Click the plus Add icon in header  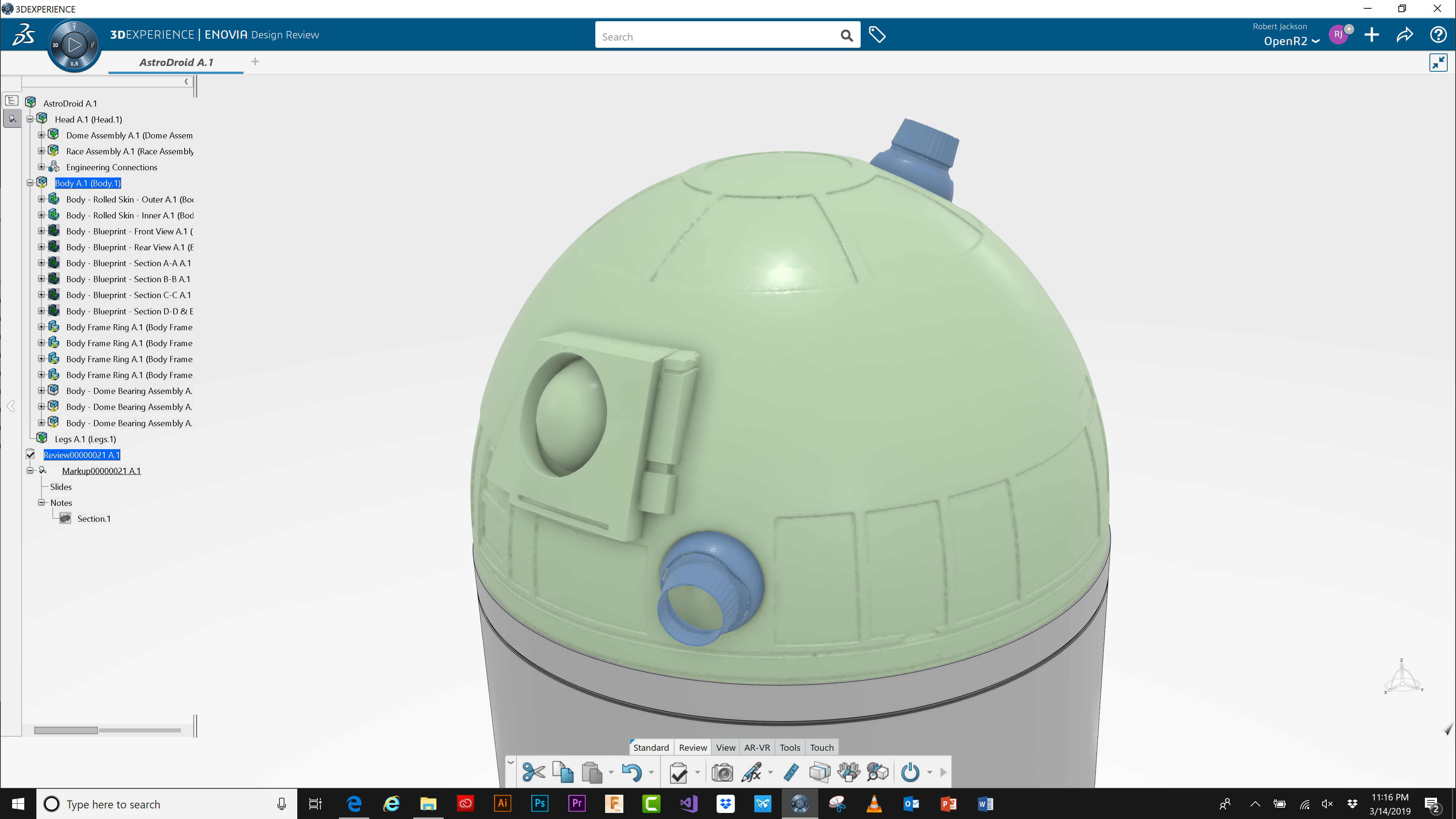tap(1371, 35)
